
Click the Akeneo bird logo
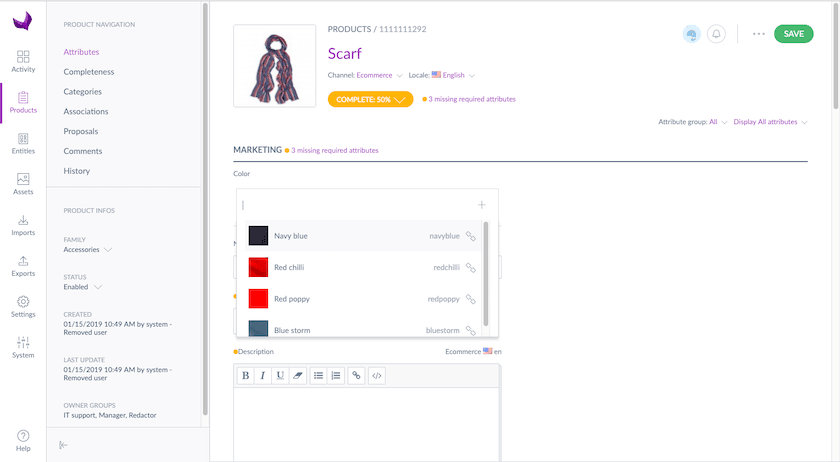(x=22, y=21)
